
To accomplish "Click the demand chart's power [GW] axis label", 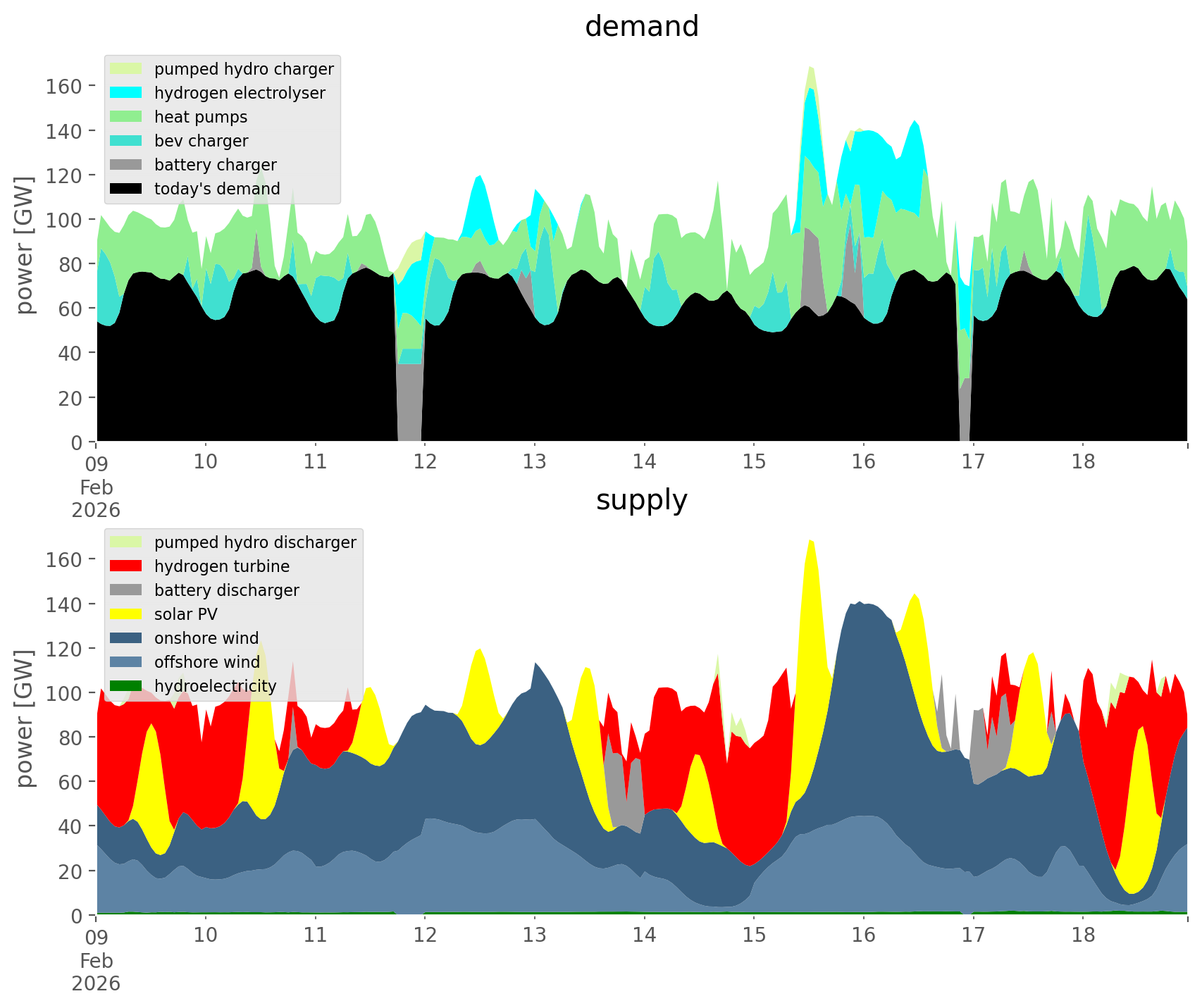I will point(25,245).
